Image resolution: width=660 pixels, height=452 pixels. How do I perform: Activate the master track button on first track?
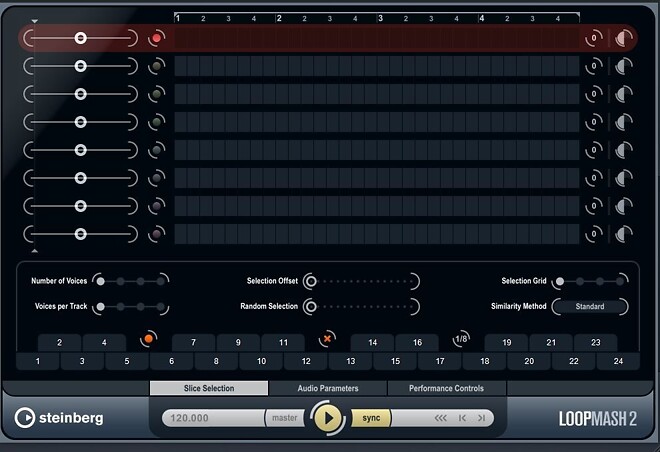coord(156,38)
